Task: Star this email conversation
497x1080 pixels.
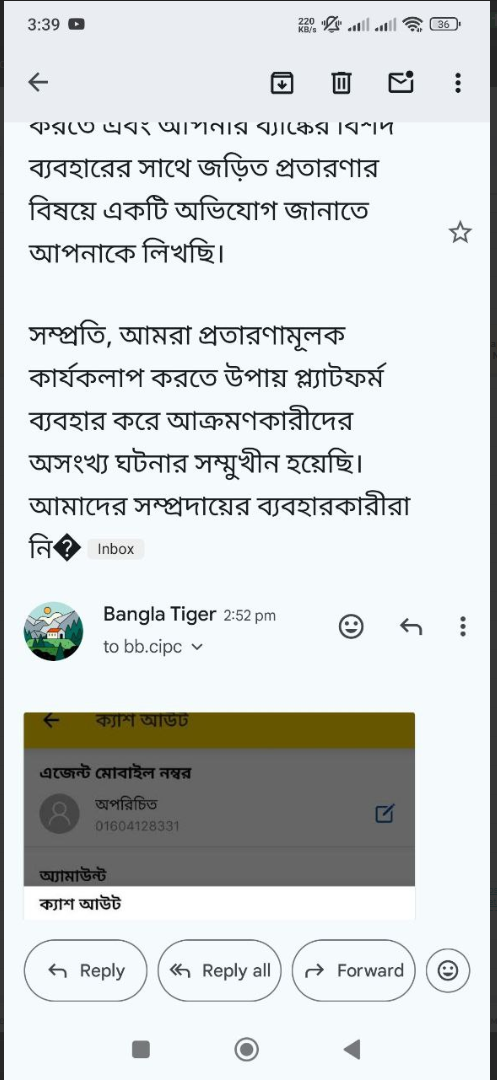Action: coord(460,233)
